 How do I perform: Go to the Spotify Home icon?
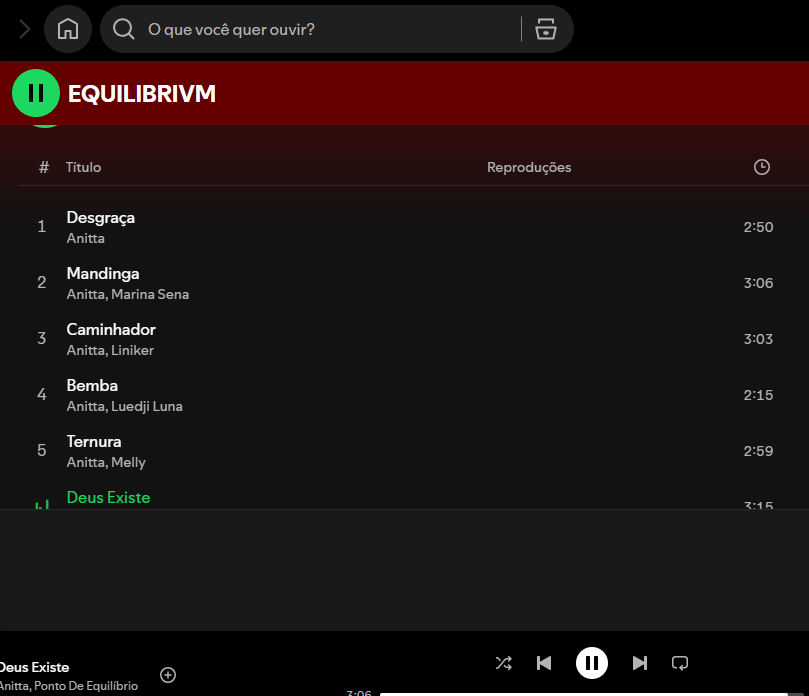click(x=68, y=29)
